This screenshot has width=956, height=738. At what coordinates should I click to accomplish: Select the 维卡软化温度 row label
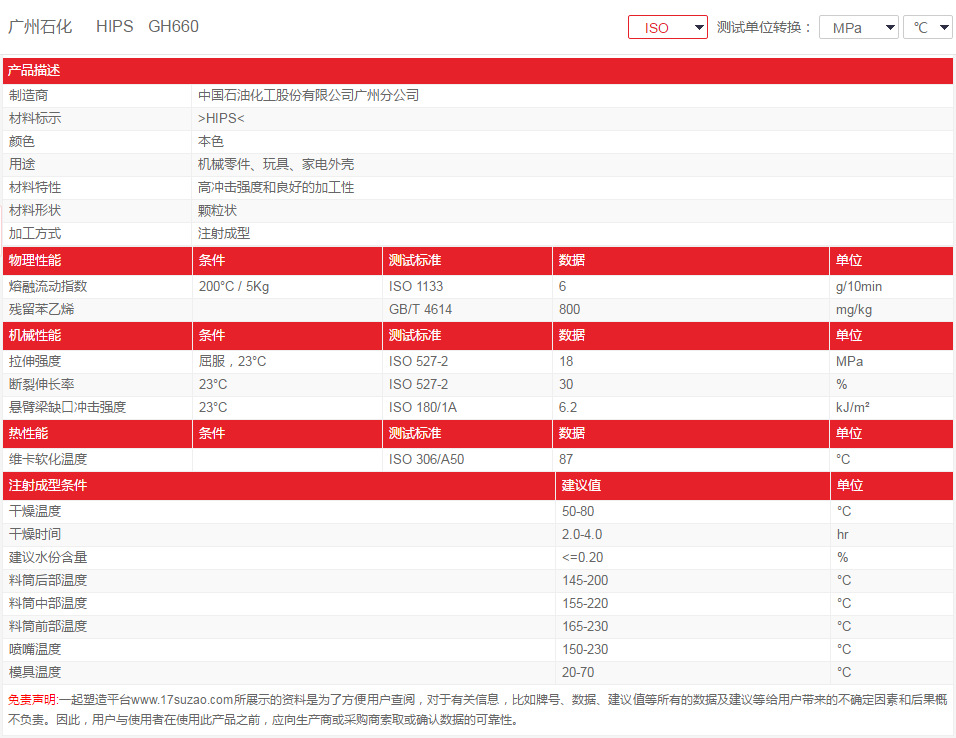click(x=48, y=459)
